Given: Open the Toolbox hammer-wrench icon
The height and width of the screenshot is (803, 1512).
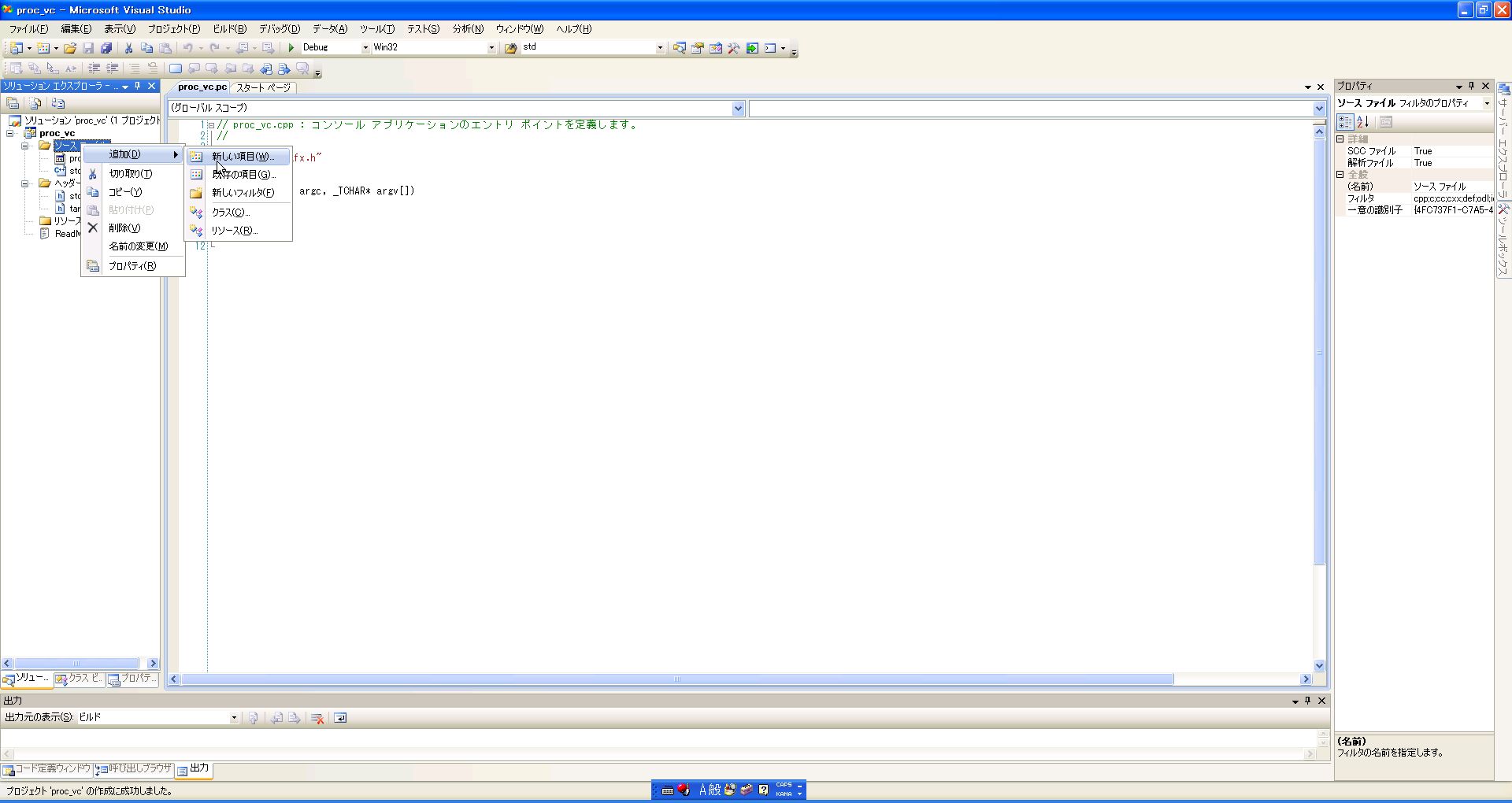Looking at the screenshot, I should coord(733,48).
